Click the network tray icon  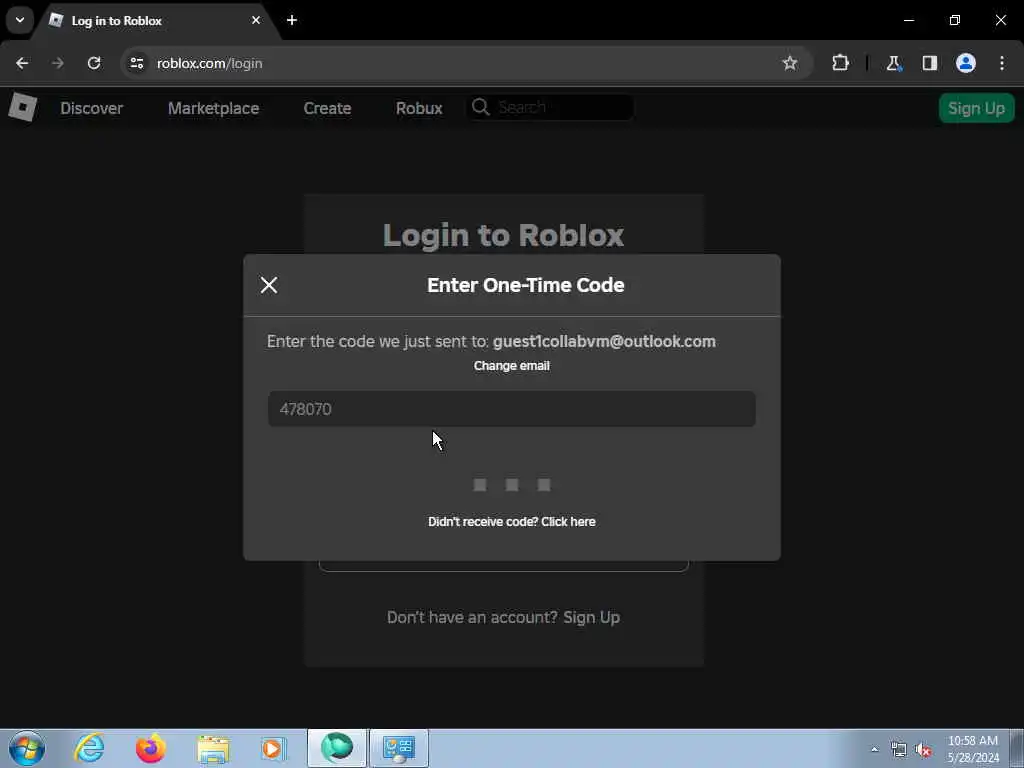click(x=899, y=750)
